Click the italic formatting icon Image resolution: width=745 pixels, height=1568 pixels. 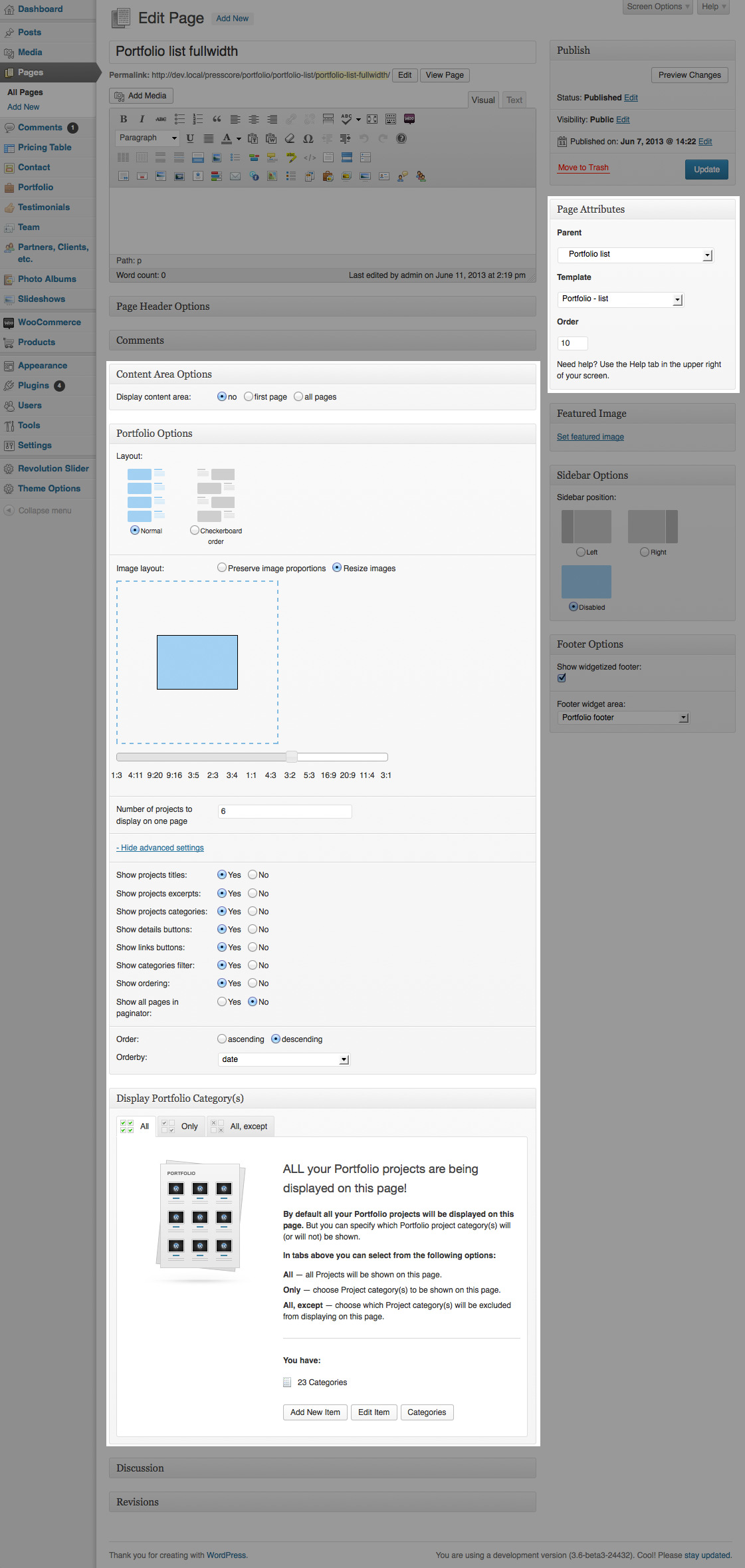[x=142, y=119]
